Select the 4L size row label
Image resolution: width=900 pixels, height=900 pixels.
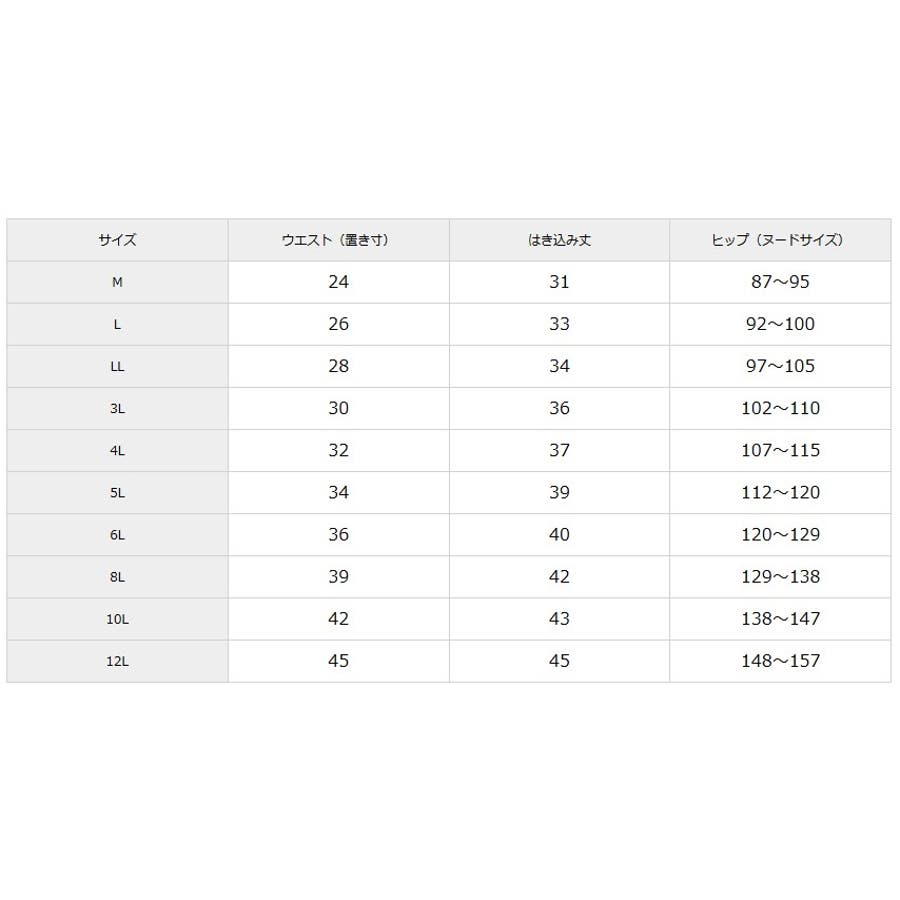tap(117, 450)
